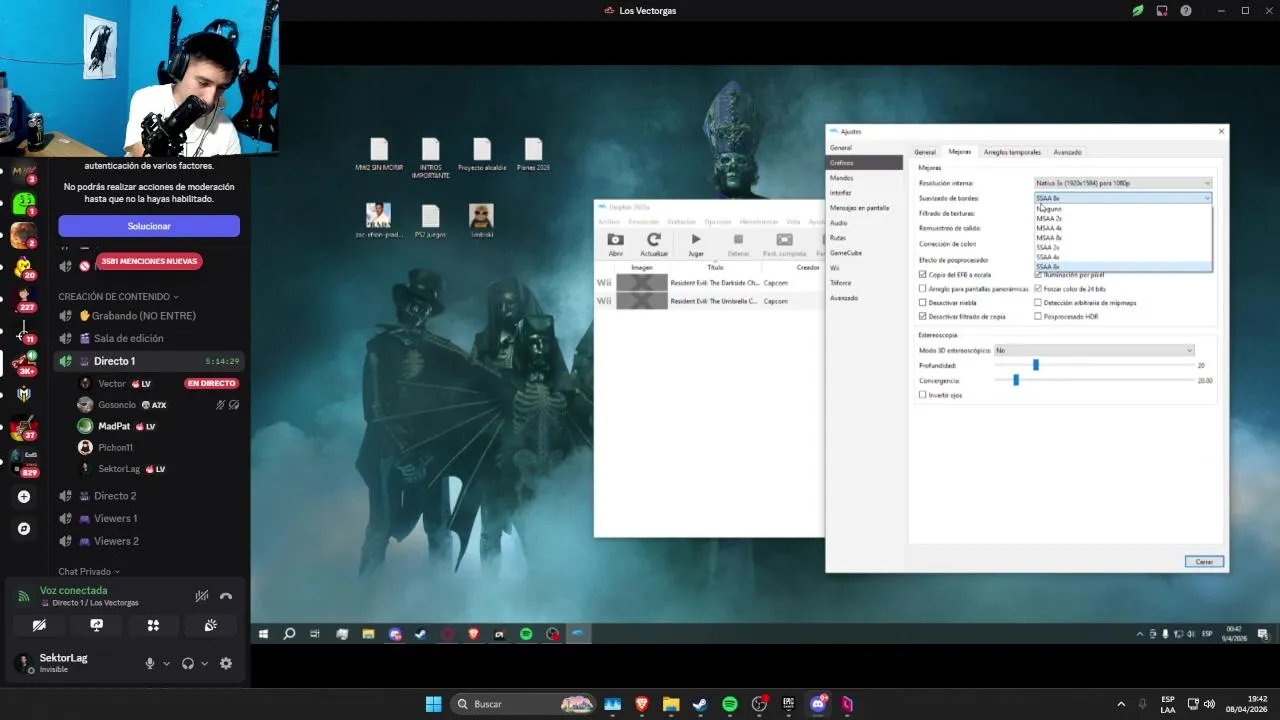
Task: Open GameCube section in Ajustes sidebar
Action: (864, 253)
